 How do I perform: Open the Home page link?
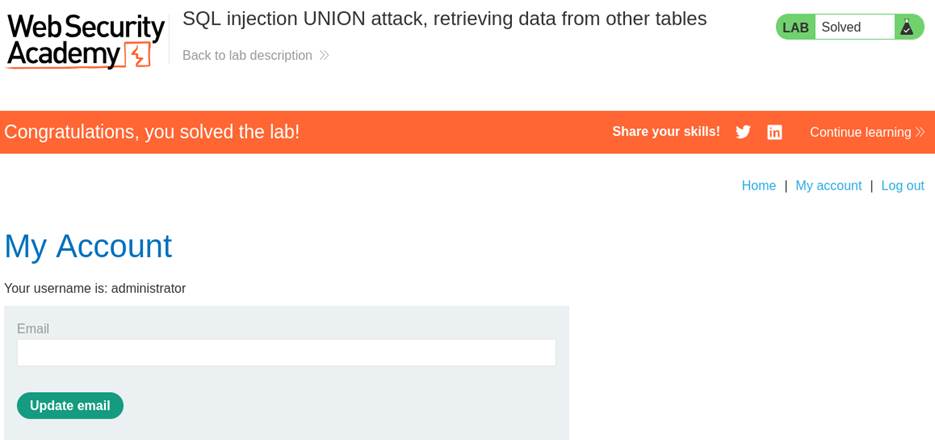click(758, 186)
